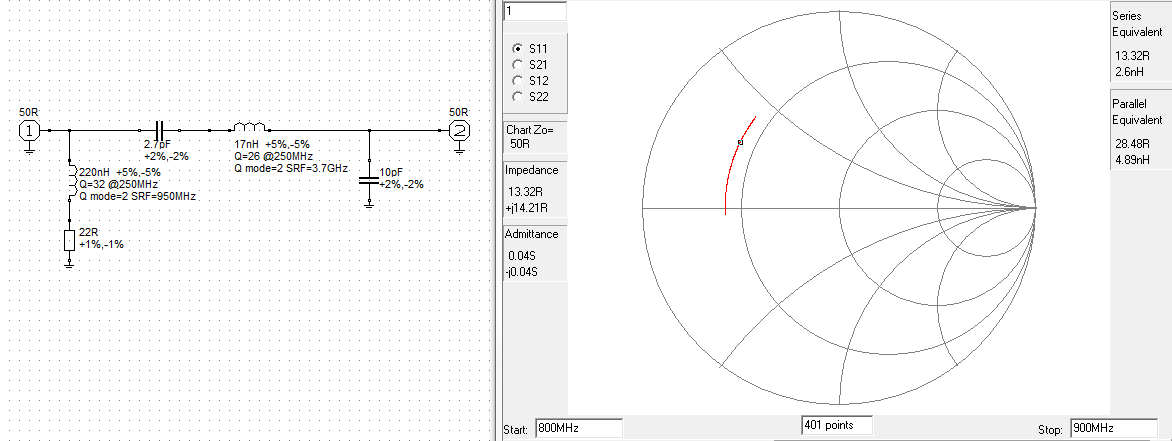The width and height of the screenshot is (1172, 441).
Task: Click the reactance value +j14.21R
Action: click(528, 208)
